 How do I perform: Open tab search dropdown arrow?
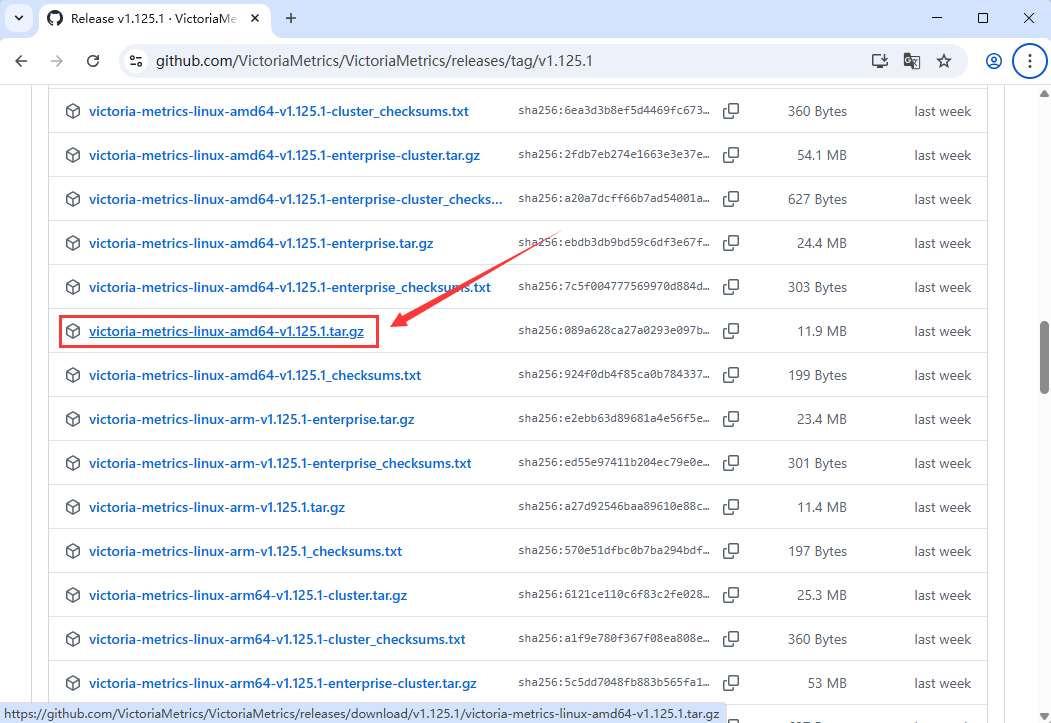pos(19,18)
